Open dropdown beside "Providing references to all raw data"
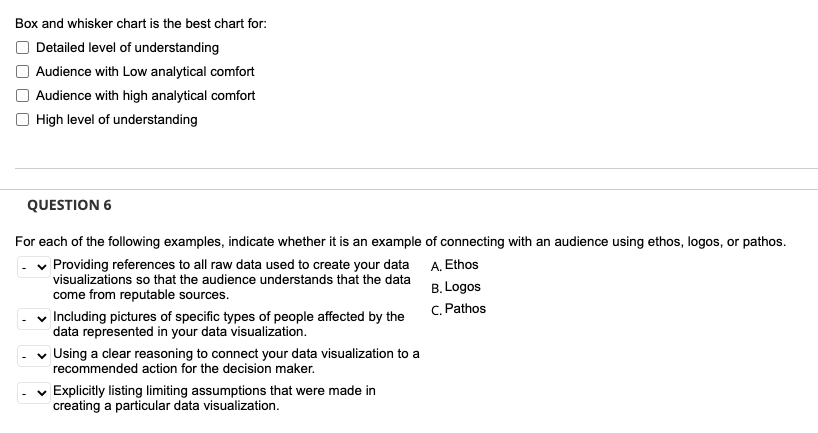The width and height of the screenshot is (818, 433). pyautogui.click(x=33, y=265)
